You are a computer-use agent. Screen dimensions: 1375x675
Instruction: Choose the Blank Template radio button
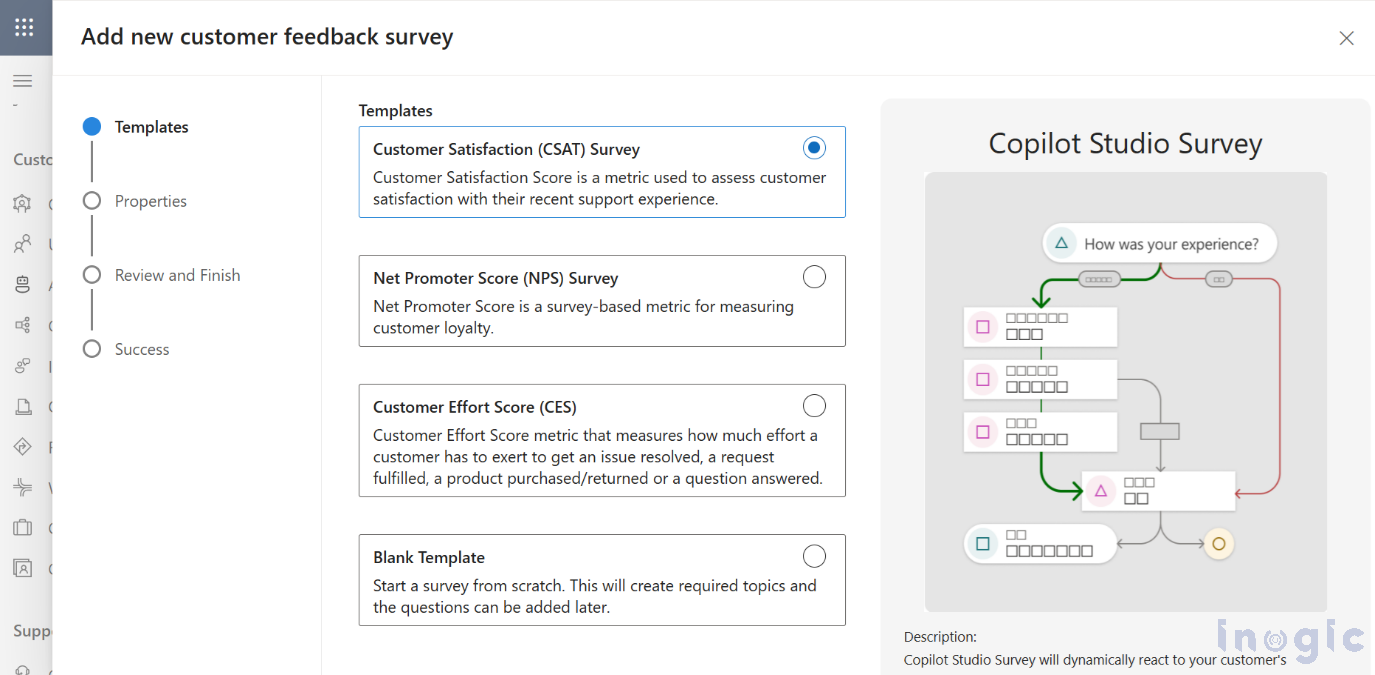point(814,556)
